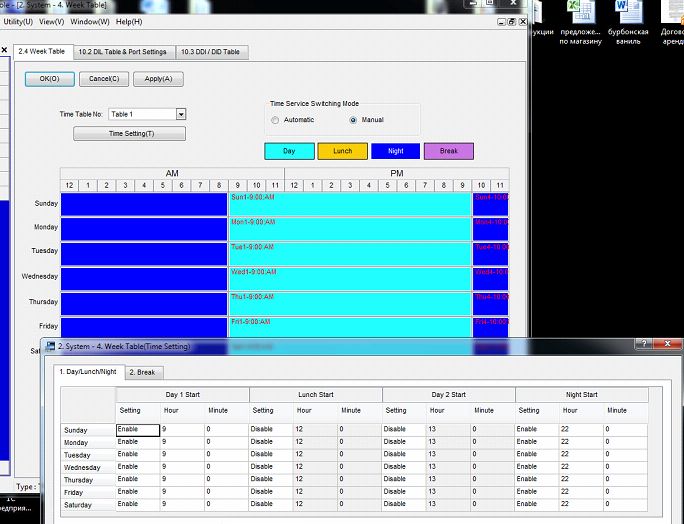
Task: Click Sunday Day 1 Start Setting cell
Action: point(138,430)
